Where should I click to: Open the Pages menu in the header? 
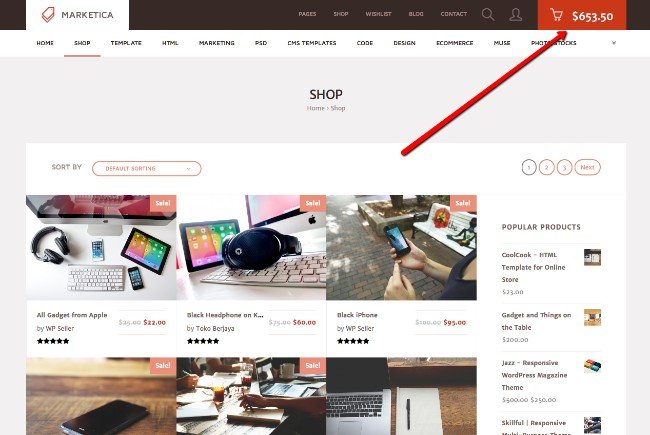click(307, 14)
